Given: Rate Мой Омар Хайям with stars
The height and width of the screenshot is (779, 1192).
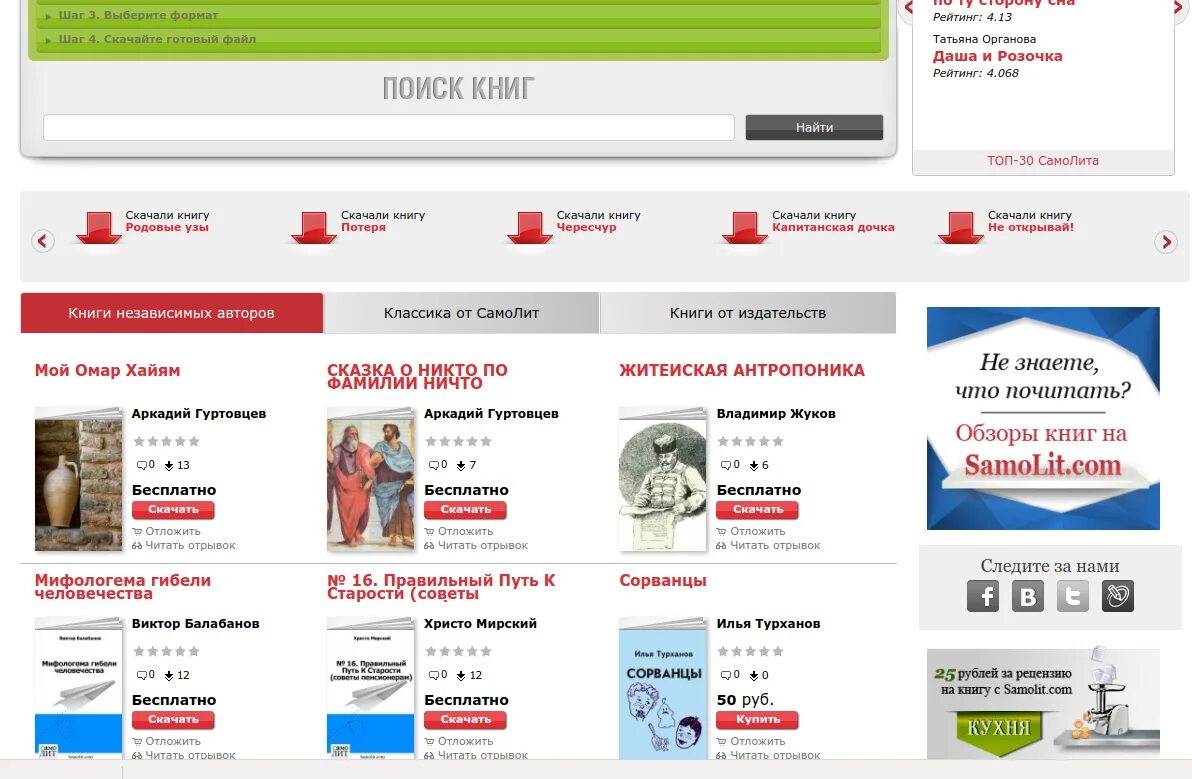Looking at the screenshot, I should click(166, 441).
